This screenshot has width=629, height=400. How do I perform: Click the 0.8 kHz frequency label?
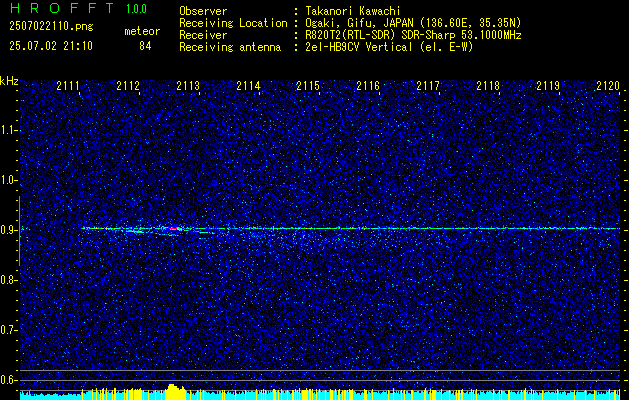pos(8,280)
